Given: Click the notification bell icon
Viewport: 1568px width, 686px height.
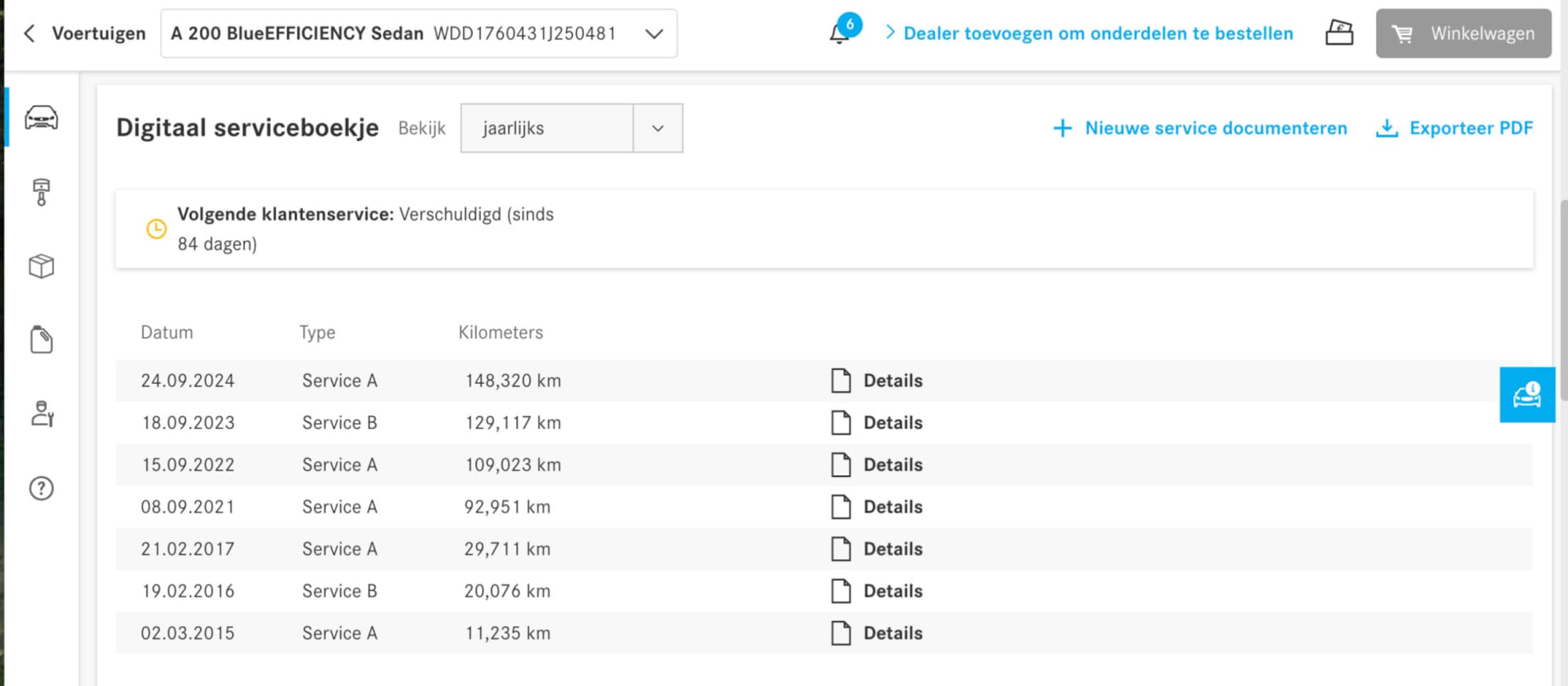Looking at the screenshot, I should 840,33.
